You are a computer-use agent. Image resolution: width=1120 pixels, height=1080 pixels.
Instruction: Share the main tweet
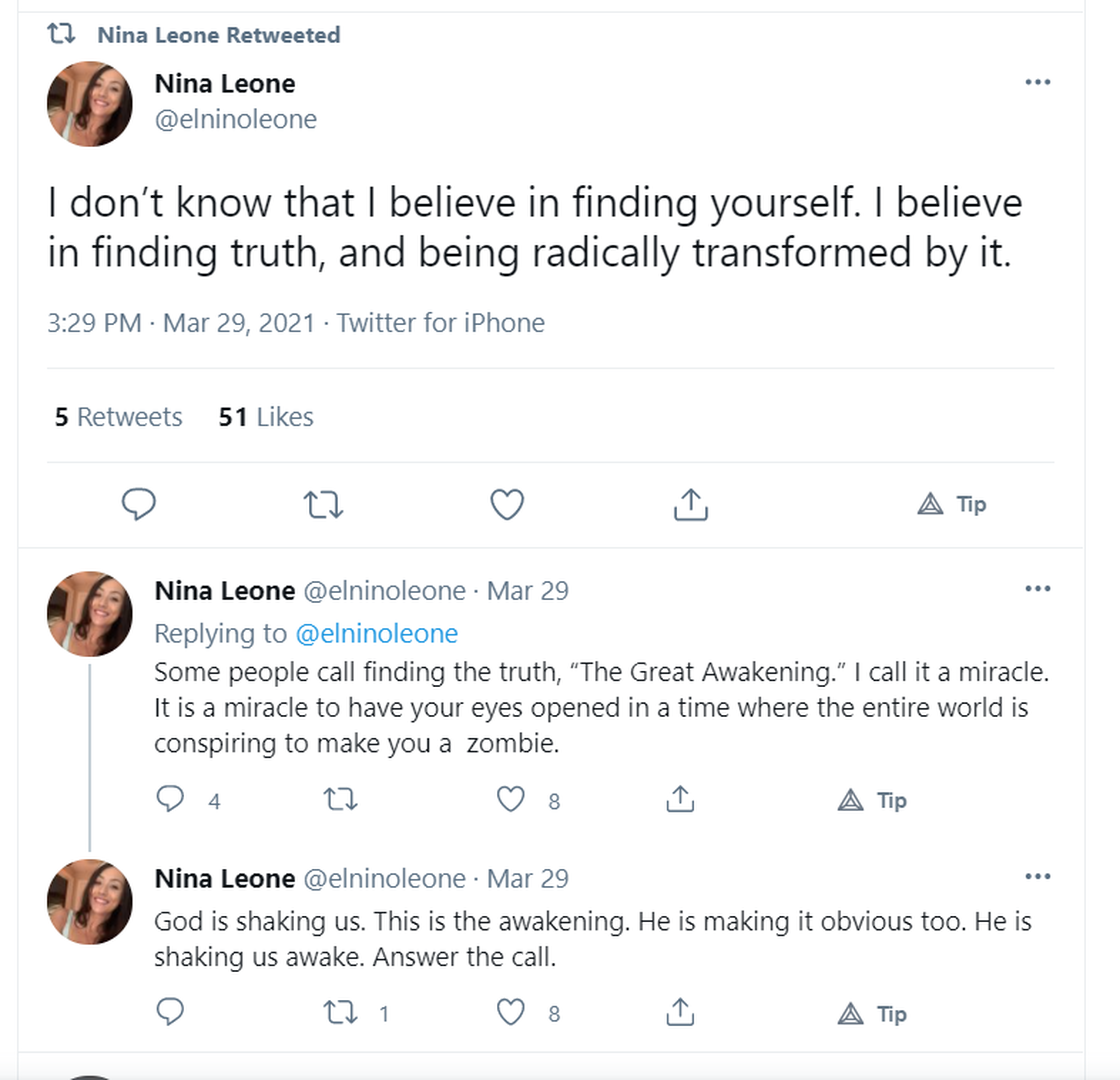[x=690, y=505]
